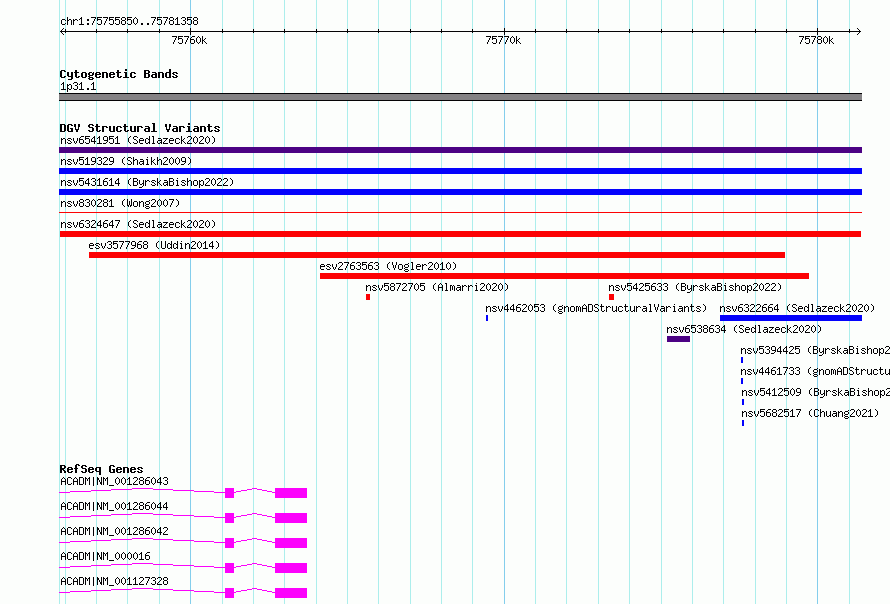
Task: Click the chr1:75755850..75781358 region label
Action: click(x=129, y=21)
